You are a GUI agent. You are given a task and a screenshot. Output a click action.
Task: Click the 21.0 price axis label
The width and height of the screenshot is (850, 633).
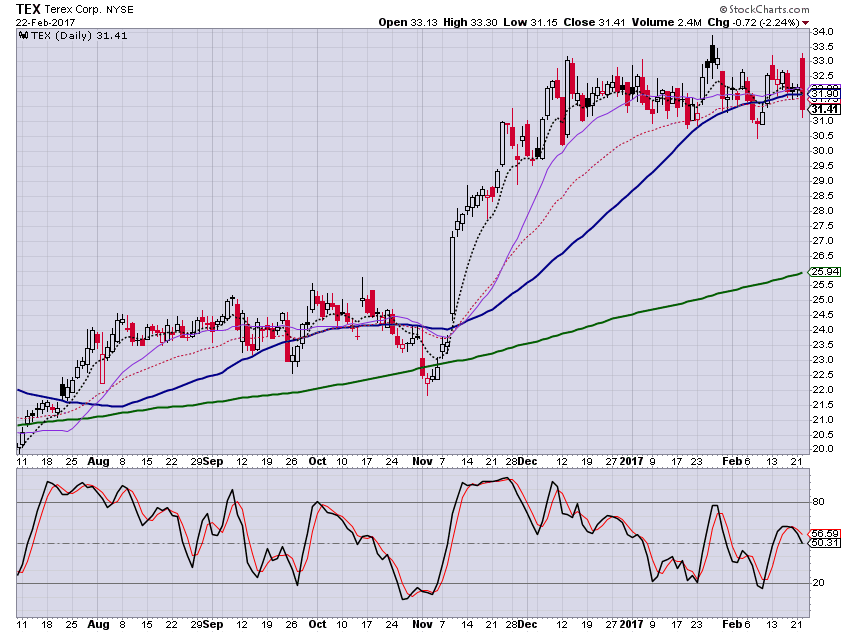coord(822,419)
